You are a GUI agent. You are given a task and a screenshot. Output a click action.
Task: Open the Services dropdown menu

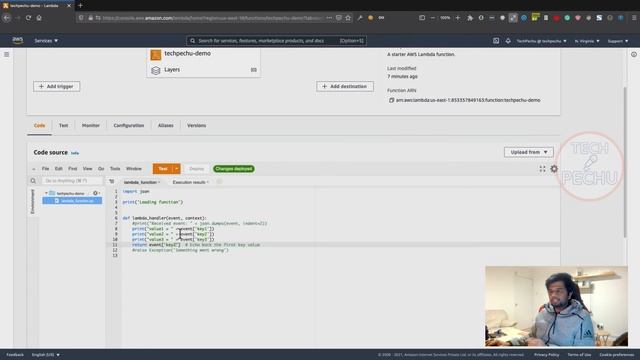click(x=46, y=41)
